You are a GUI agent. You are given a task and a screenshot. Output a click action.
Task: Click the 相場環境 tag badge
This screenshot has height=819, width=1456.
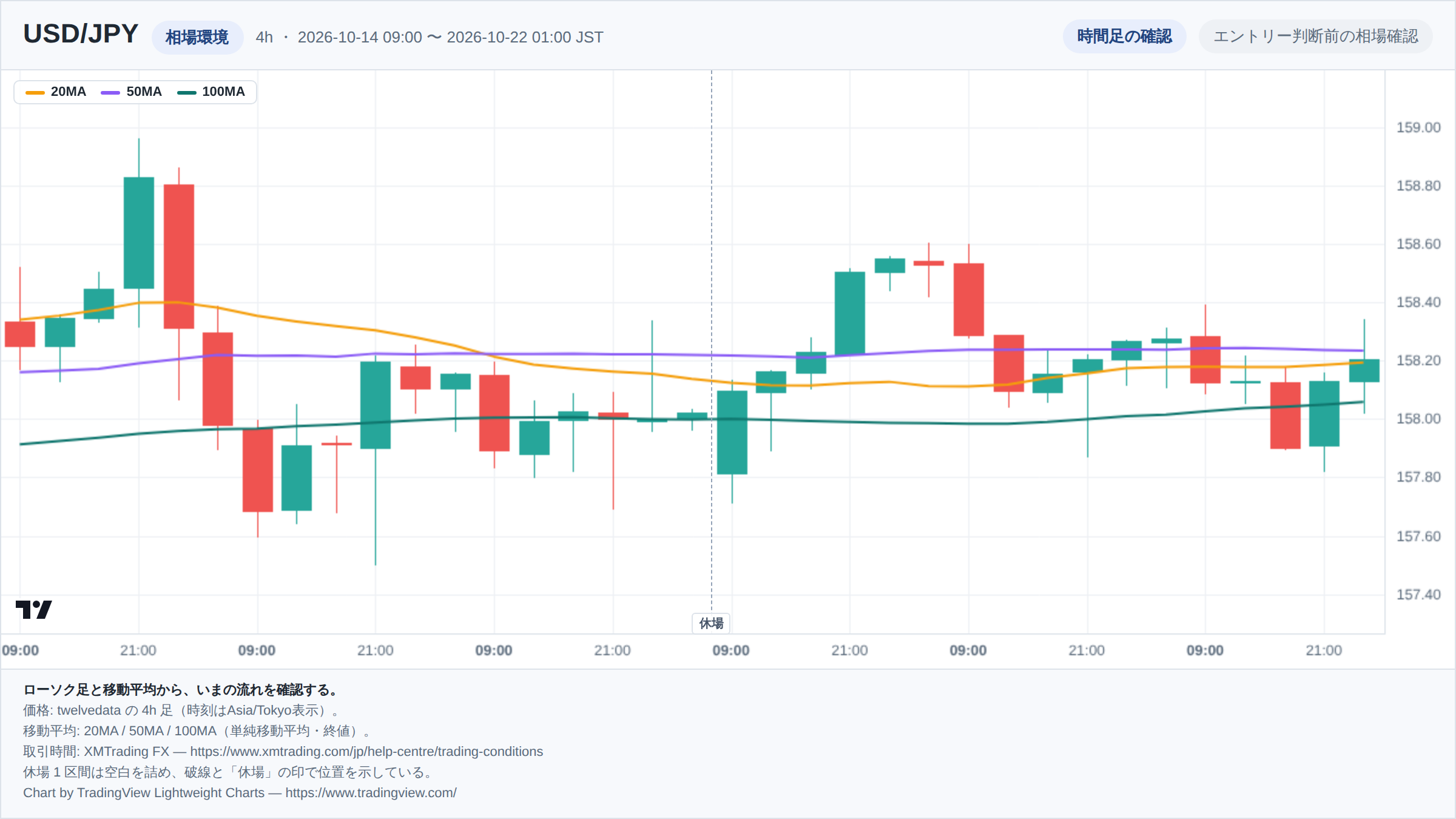197,38
